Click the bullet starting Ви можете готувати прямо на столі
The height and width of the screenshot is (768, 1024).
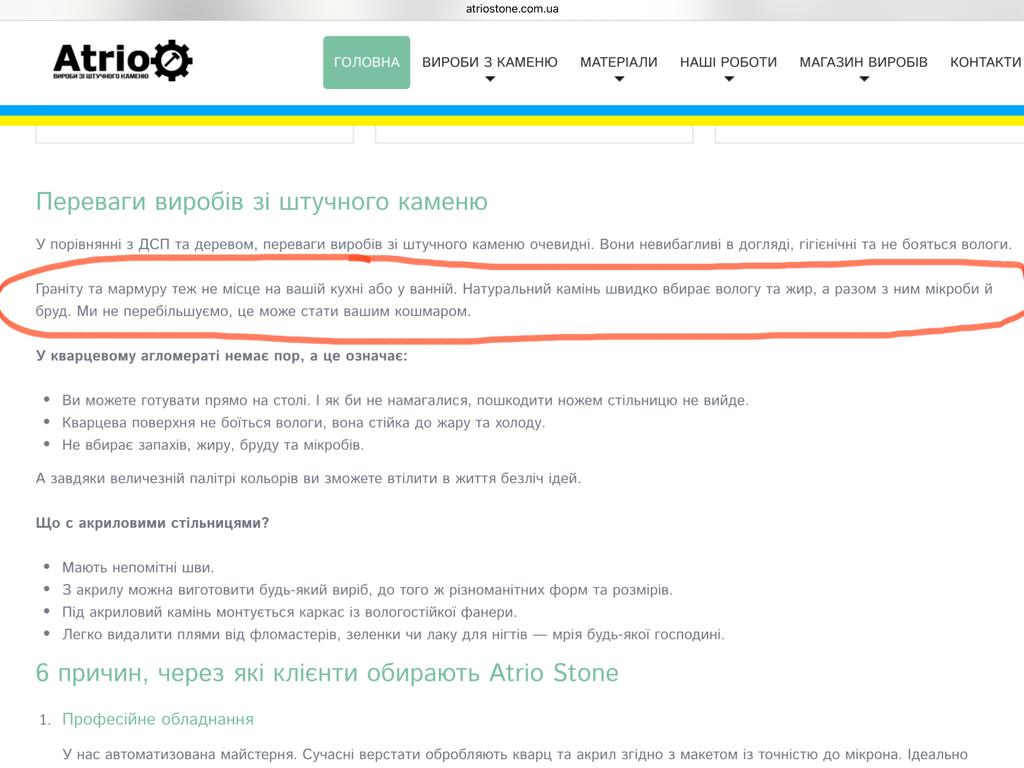405,400
